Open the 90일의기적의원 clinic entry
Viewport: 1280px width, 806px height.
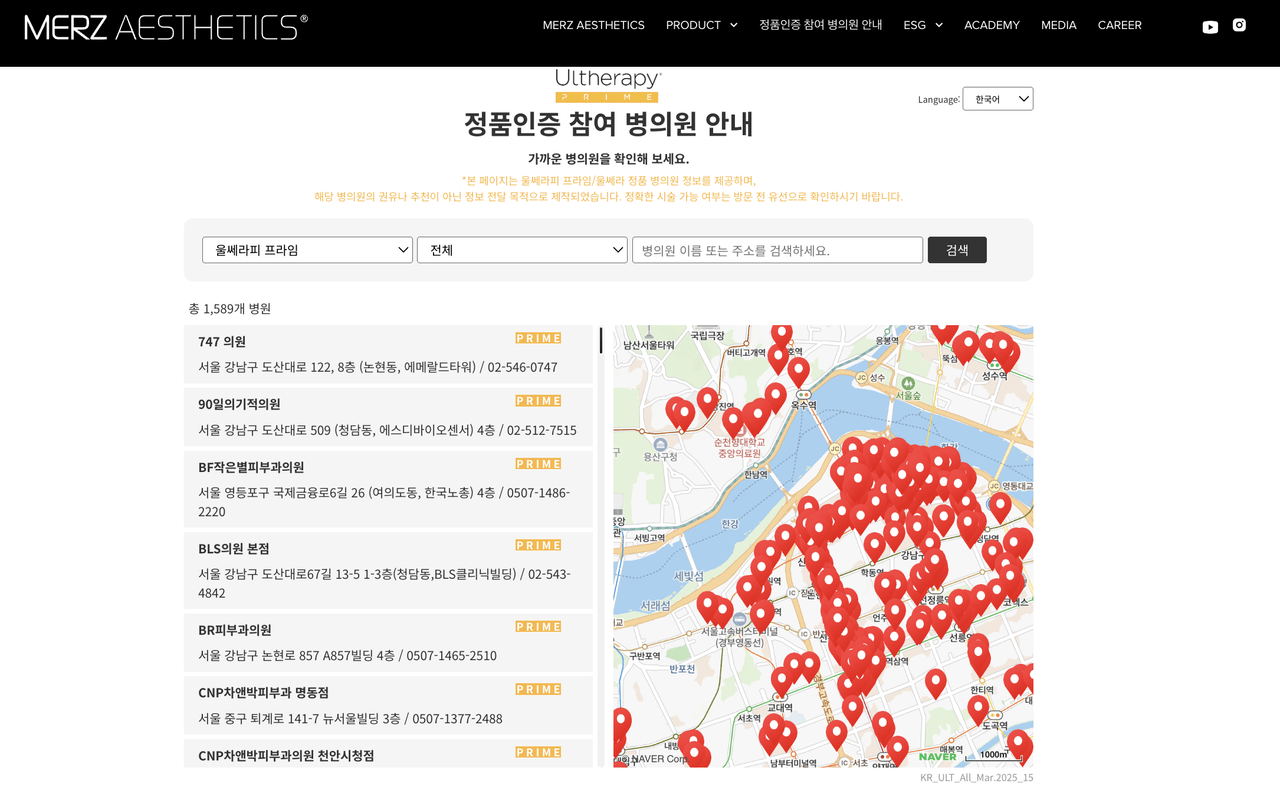388,417
